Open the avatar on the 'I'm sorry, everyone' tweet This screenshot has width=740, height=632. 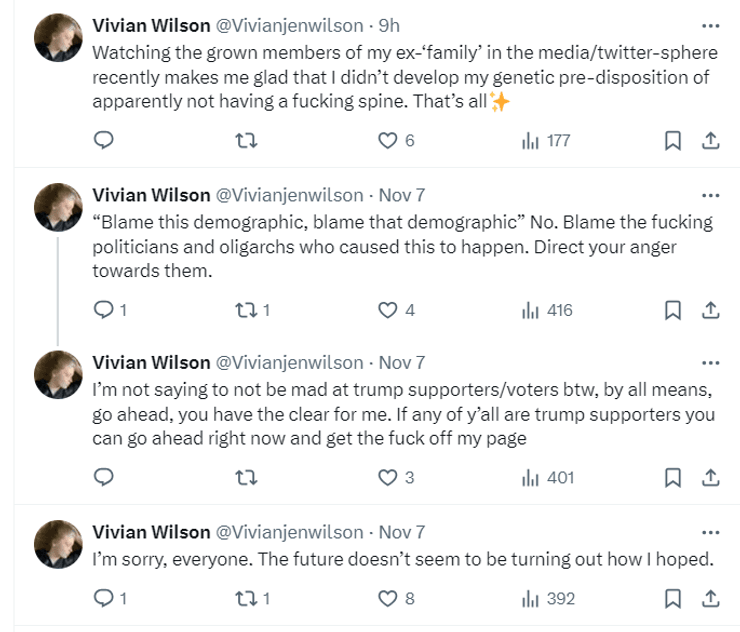pyautogui.click(x=58, y=544)
